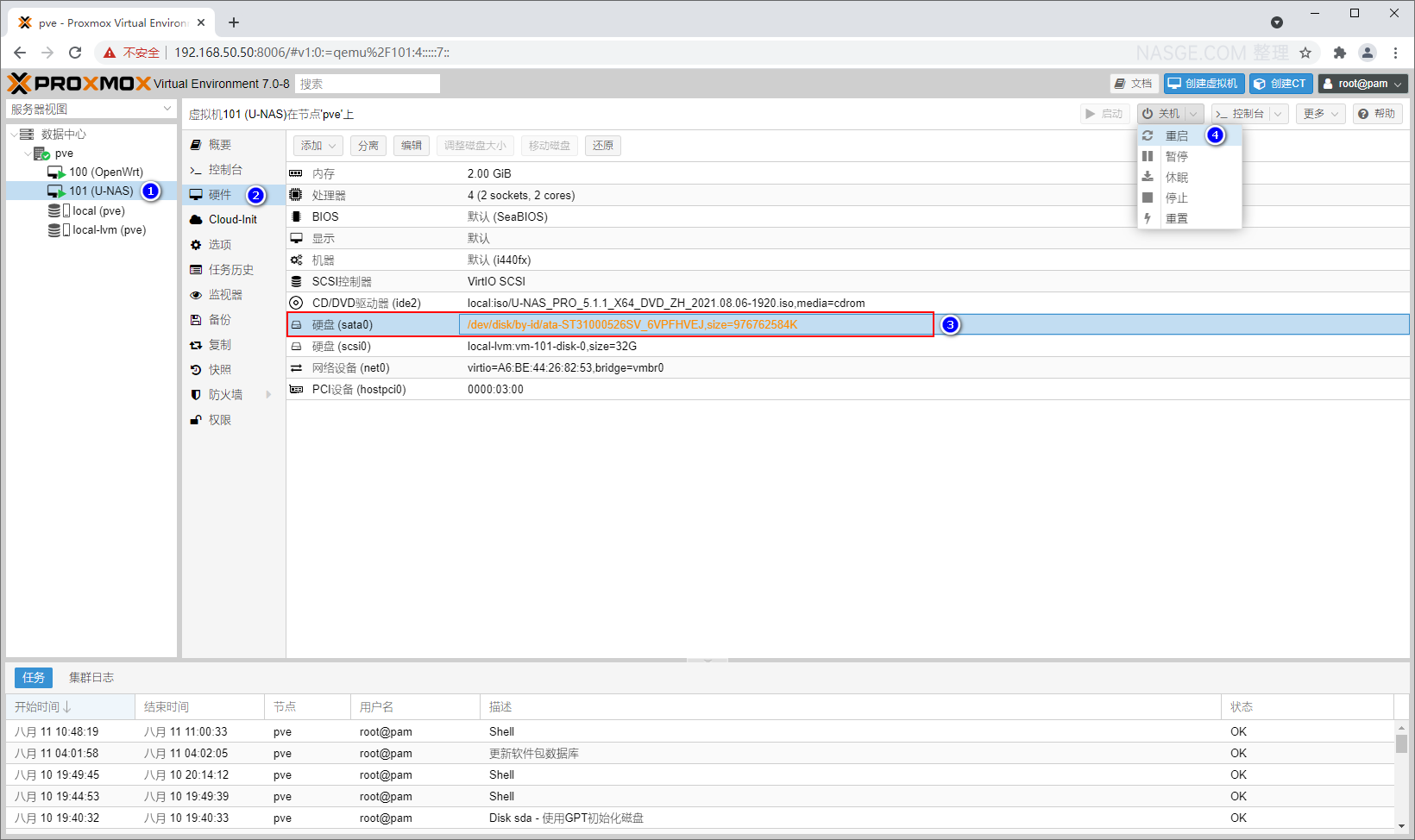The image size is (1415, 840).
Task: Open the 任务历史 task history section
Action: pos(233,270)
